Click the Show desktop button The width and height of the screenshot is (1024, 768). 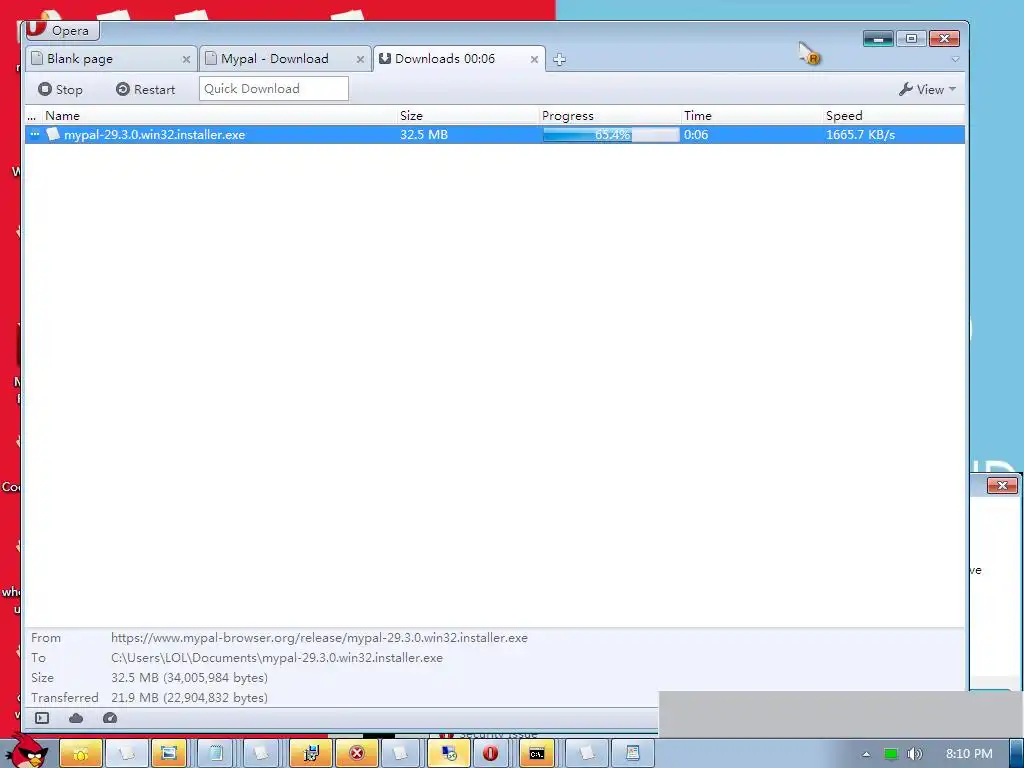point(1017,753)
